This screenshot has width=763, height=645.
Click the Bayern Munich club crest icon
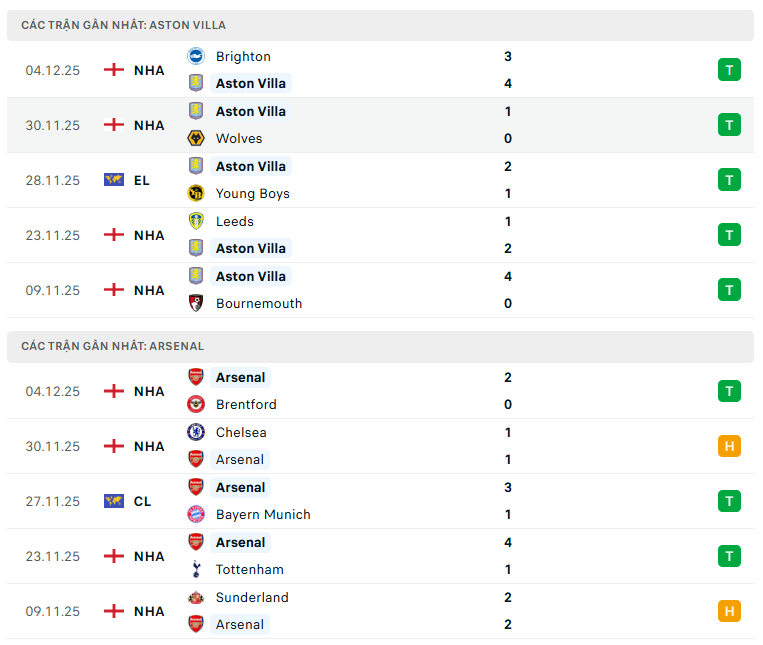click(x=196, y=515)
